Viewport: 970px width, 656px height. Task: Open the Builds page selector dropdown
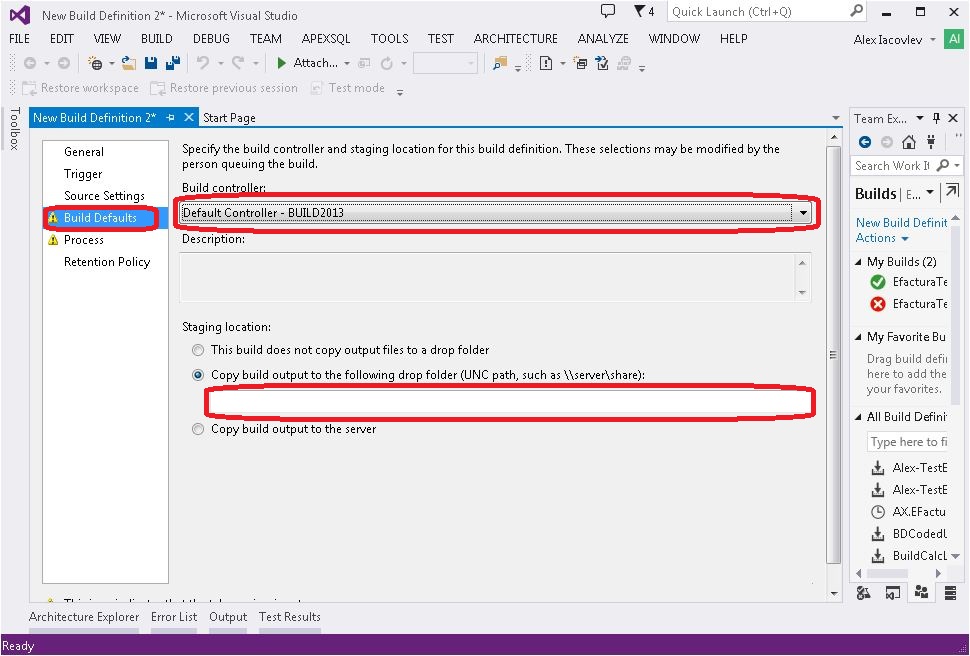pos(930,193)
